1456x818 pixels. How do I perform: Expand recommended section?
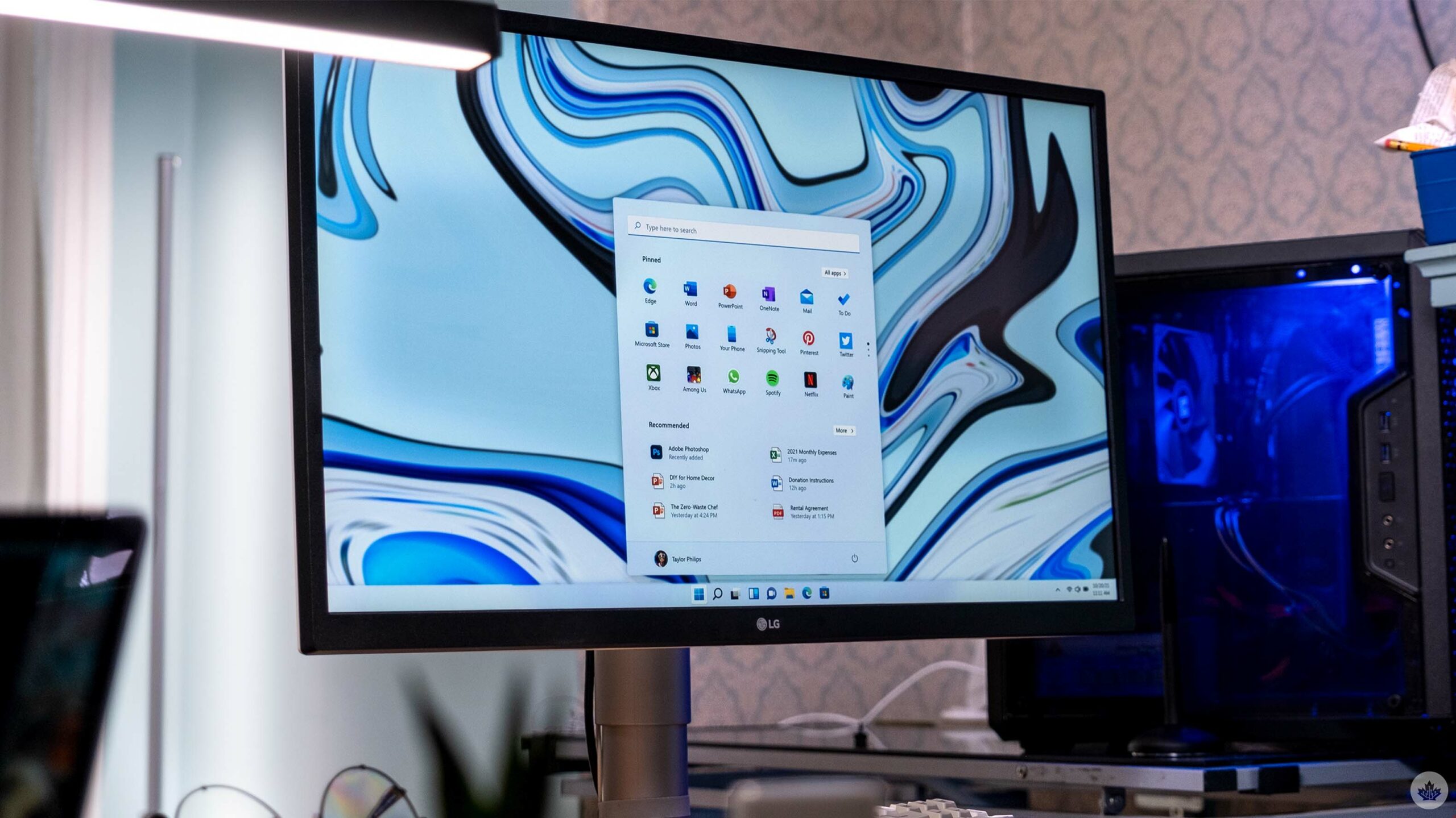click(843, 430)
